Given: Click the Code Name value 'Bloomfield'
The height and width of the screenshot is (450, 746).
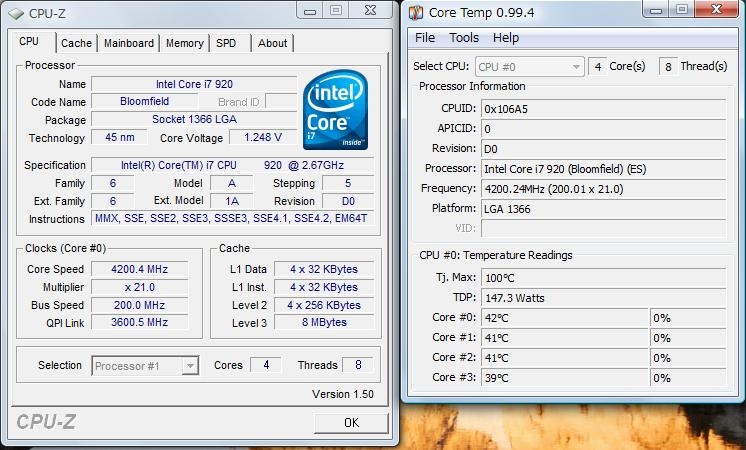Looking at the screenshot, I should click(144, 101).
